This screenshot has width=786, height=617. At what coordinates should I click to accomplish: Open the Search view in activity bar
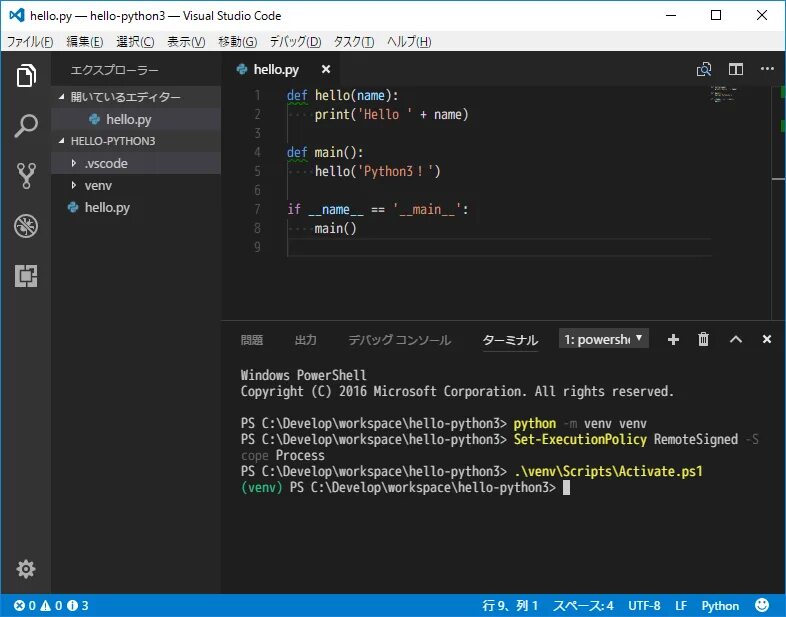coord(26,126)
